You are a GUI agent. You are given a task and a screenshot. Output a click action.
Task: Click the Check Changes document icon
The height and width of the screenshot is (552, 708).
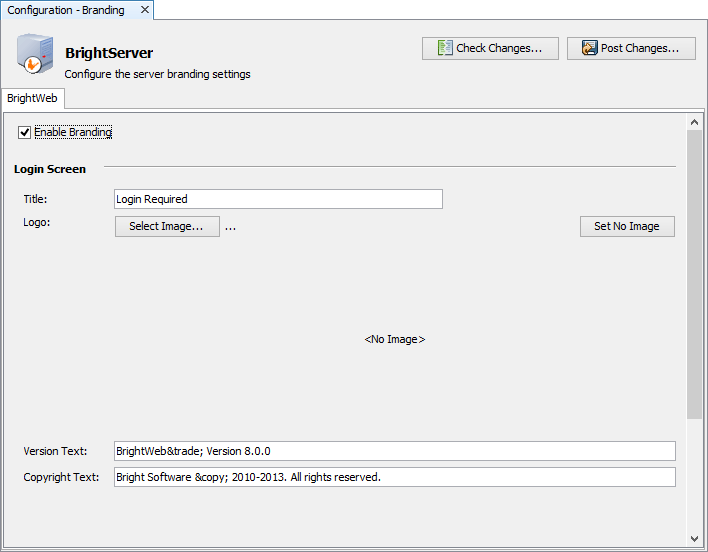(x=445, y=48)
